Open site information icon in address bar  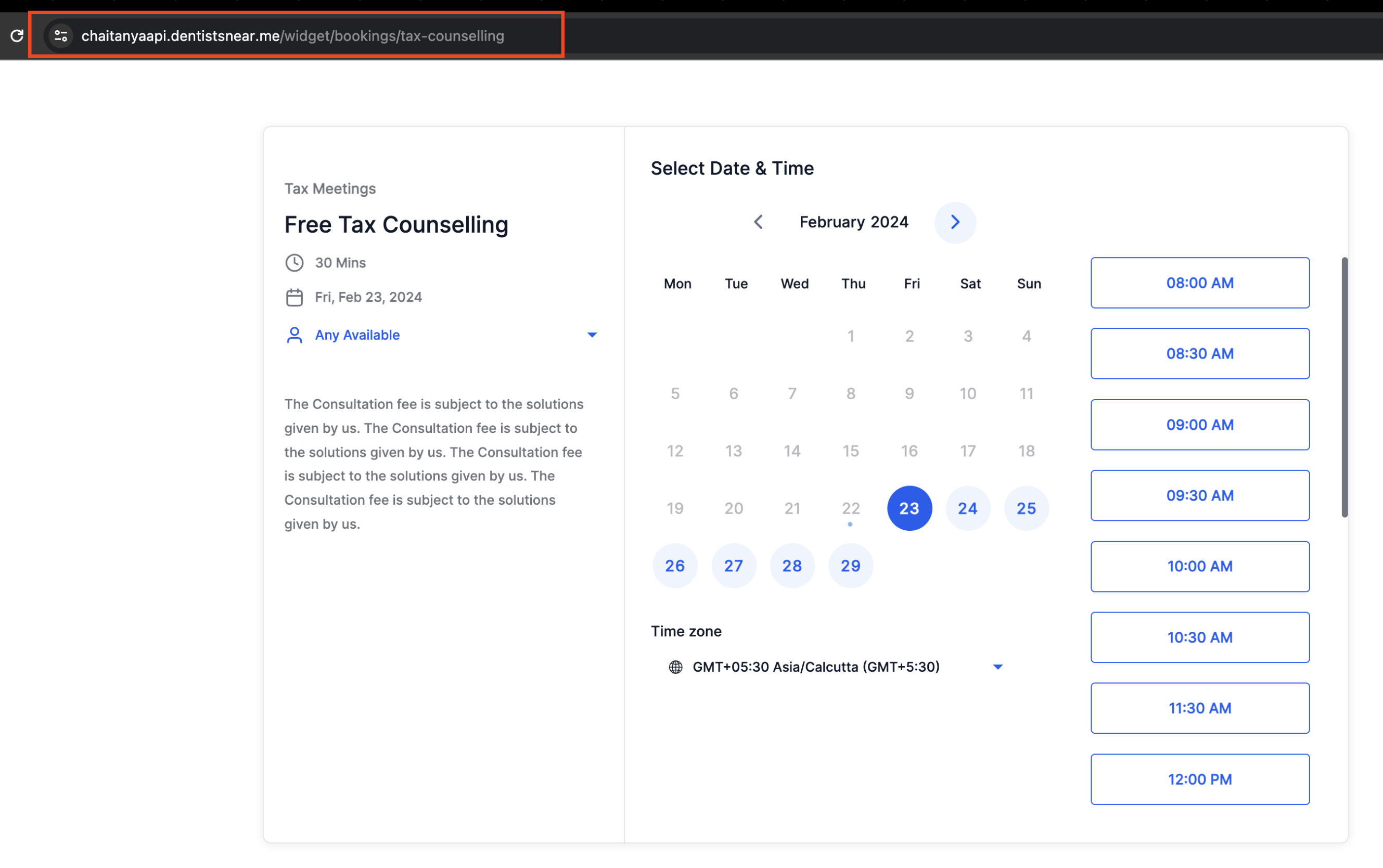tap(61, 35)
